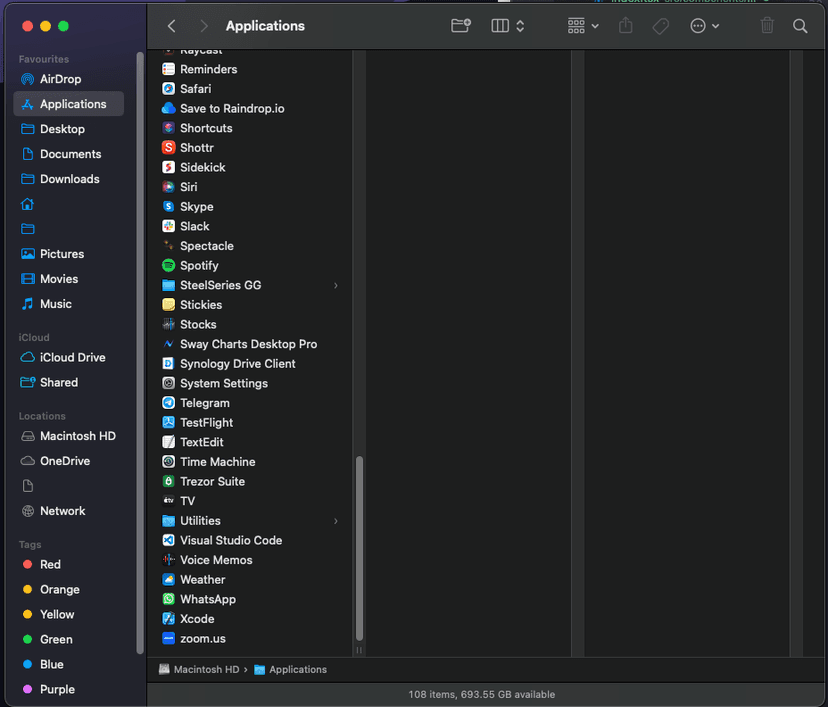Screen dimensions: 828x707
Task: Click the forward navigation chevron
Action: (x=204, y=26)
